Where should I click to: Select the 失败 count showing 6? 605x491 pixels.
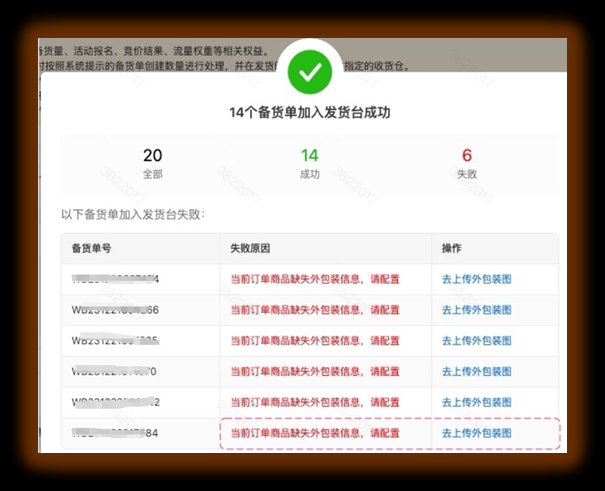click(466, 163)
